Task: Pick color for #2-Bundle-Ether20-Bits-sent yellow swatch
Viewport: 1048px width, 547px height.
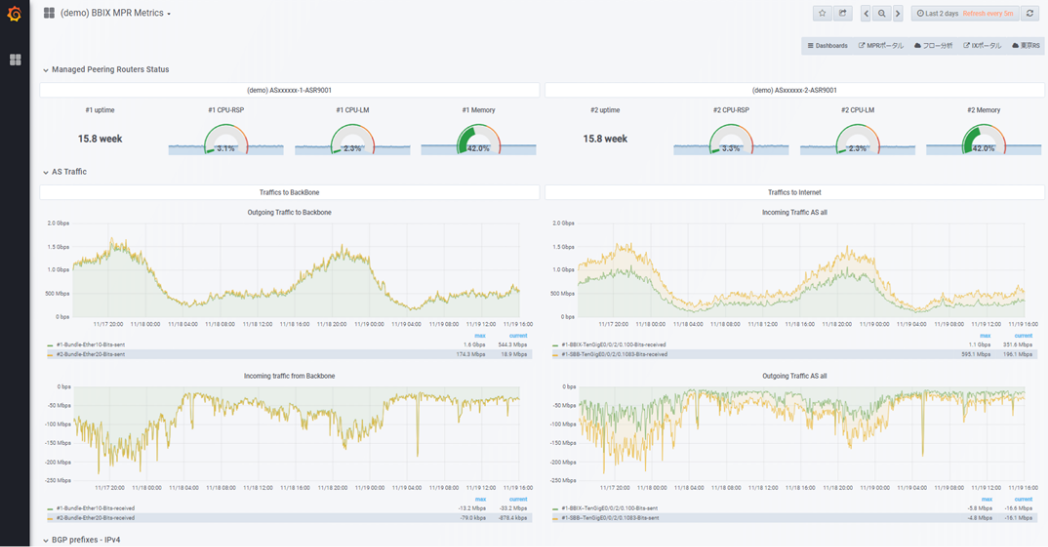Action: [49, 354]
